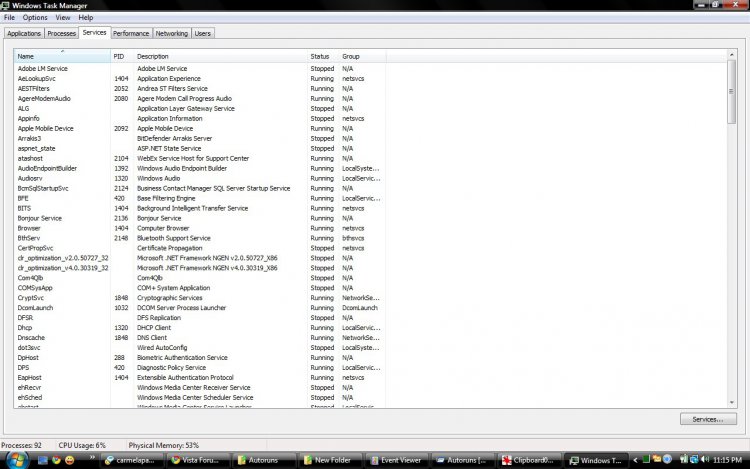Click volume speaker tray icon
Viewport: 750px width, 469px height.
click(705, 460)
